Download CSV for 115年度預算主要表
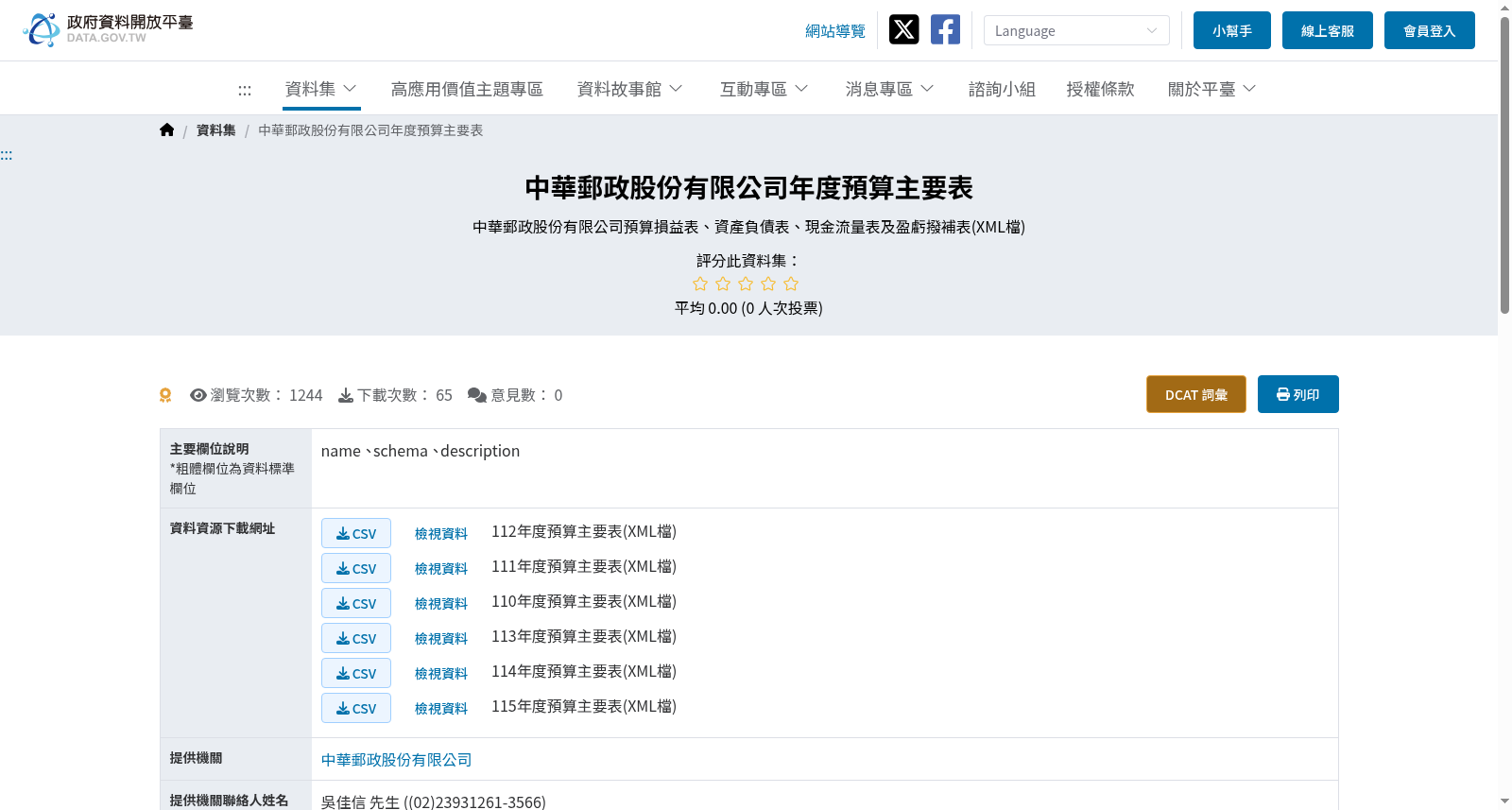1512x810 pixels. 356,708
